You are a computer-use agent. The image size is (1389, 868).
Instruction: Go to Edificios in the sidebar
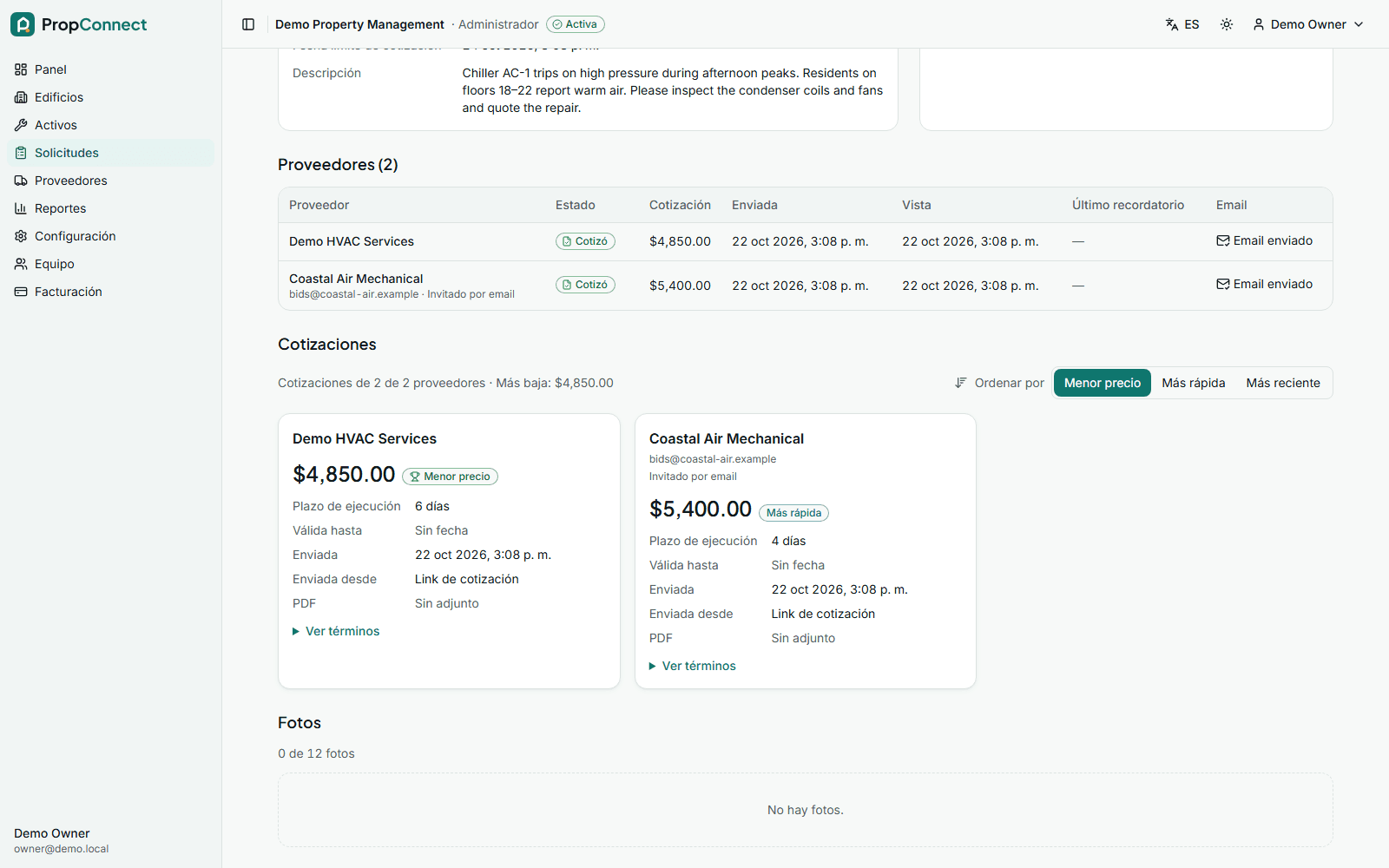(111, 97)
